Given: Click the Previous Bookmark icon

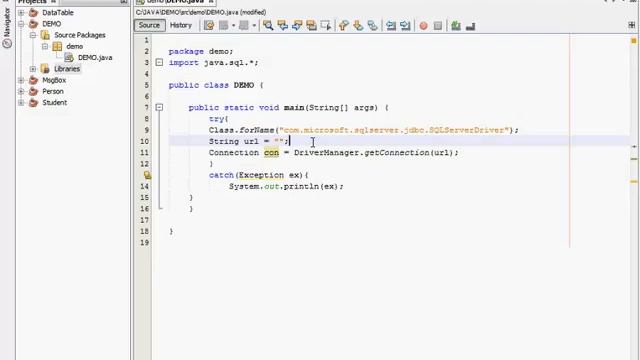Looking at the screenshot, I should 343,26.
